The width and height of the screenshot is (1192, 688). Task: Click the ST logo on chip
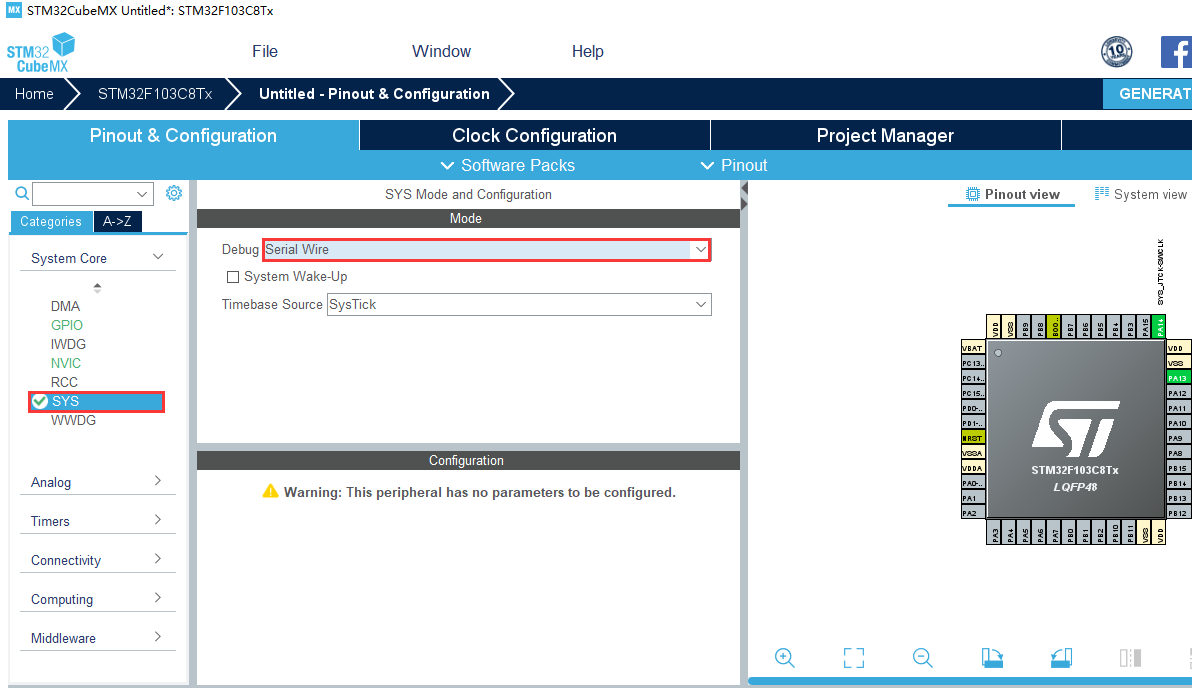[x=1075, y=428]
